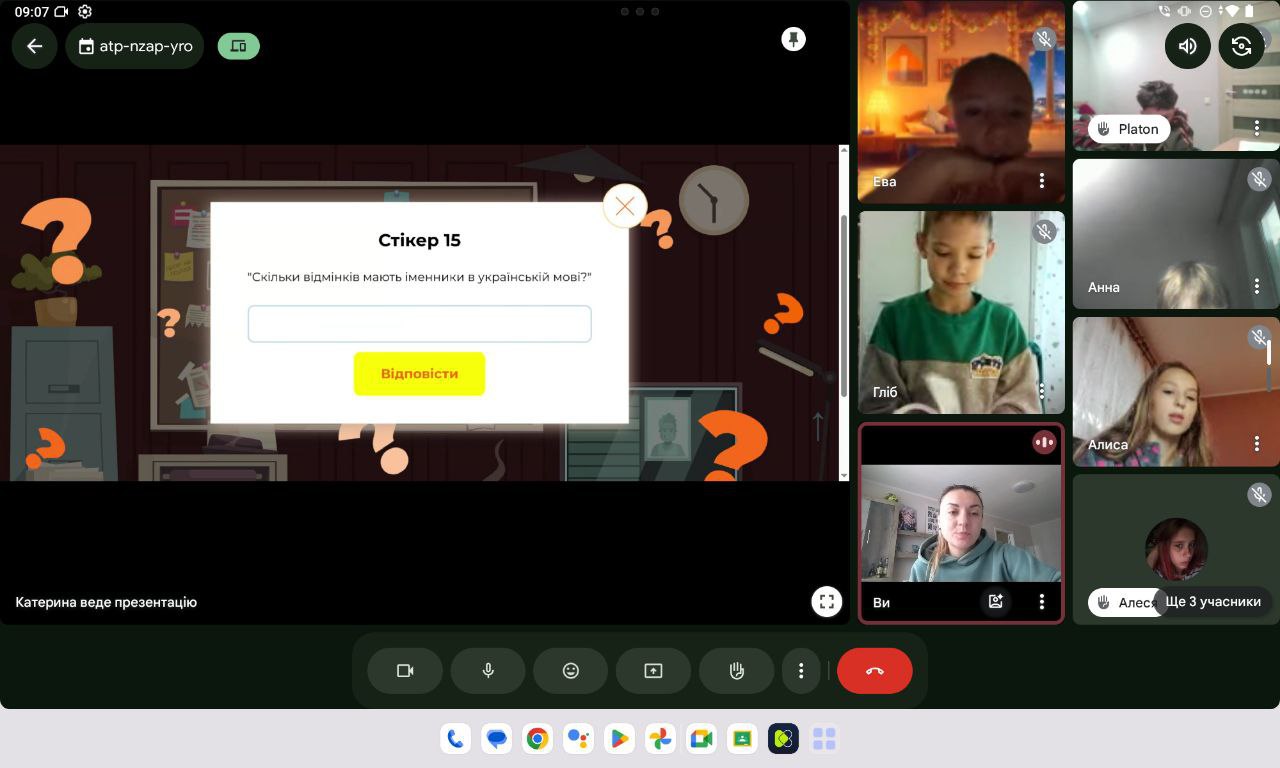Show the 3 more participants
This screenshot has width=1280, height=768.
click(x=1212, y=602)
